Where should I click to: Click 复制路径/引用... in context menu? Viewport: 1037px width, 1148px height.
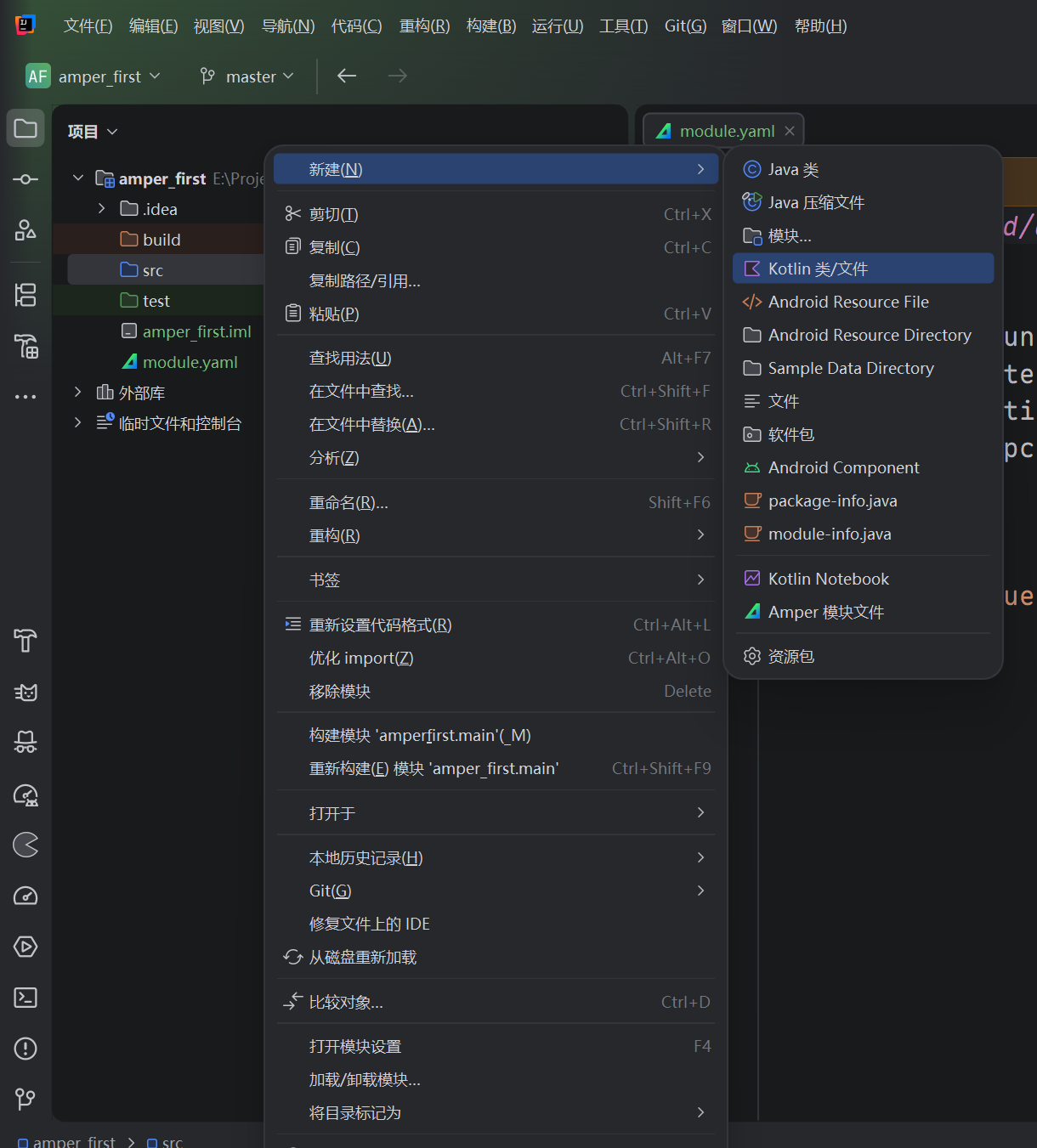coord(365,280)
